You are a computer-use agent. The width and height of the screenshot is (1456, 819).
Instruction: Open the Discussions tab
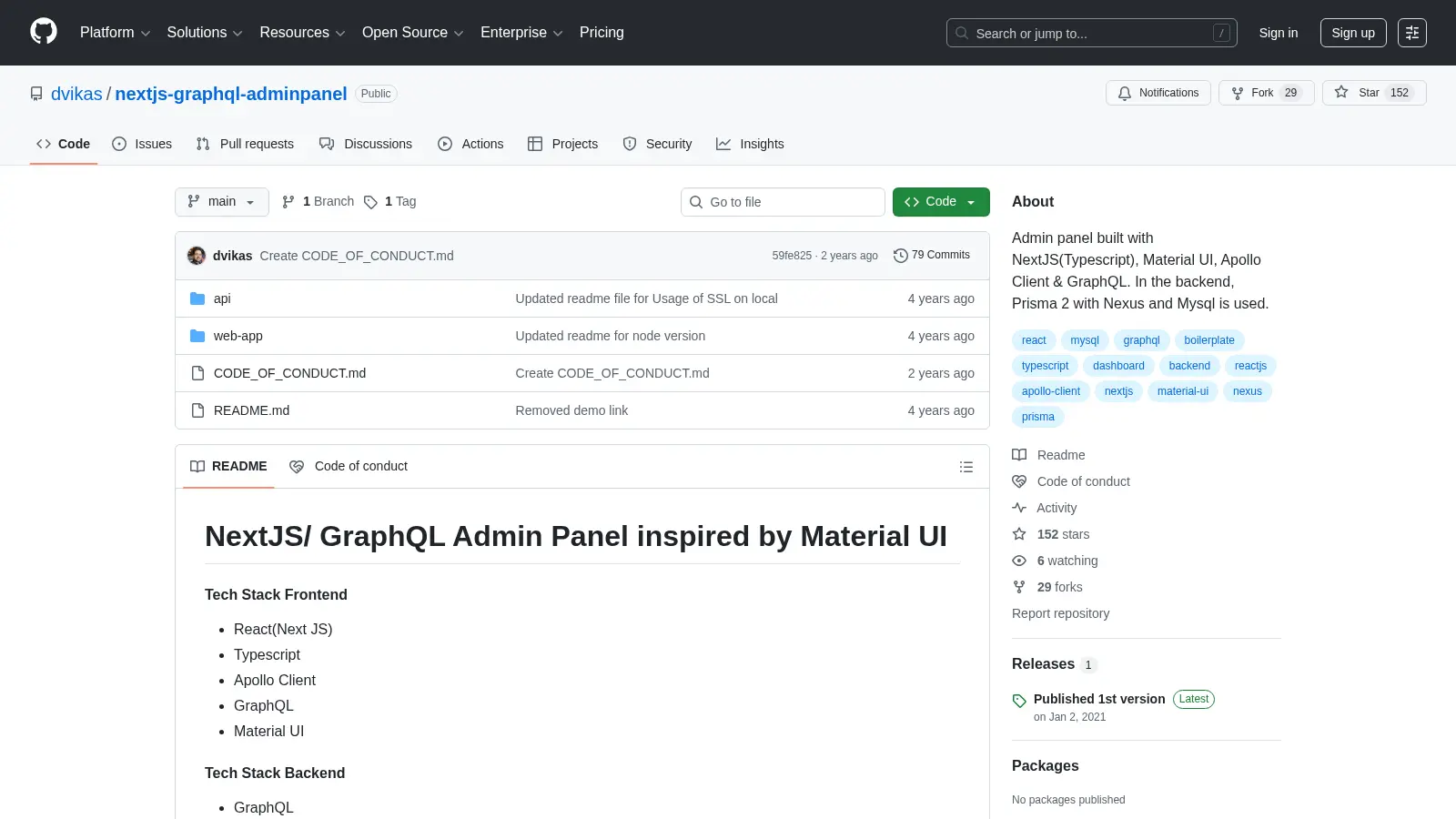coord(366,144)
